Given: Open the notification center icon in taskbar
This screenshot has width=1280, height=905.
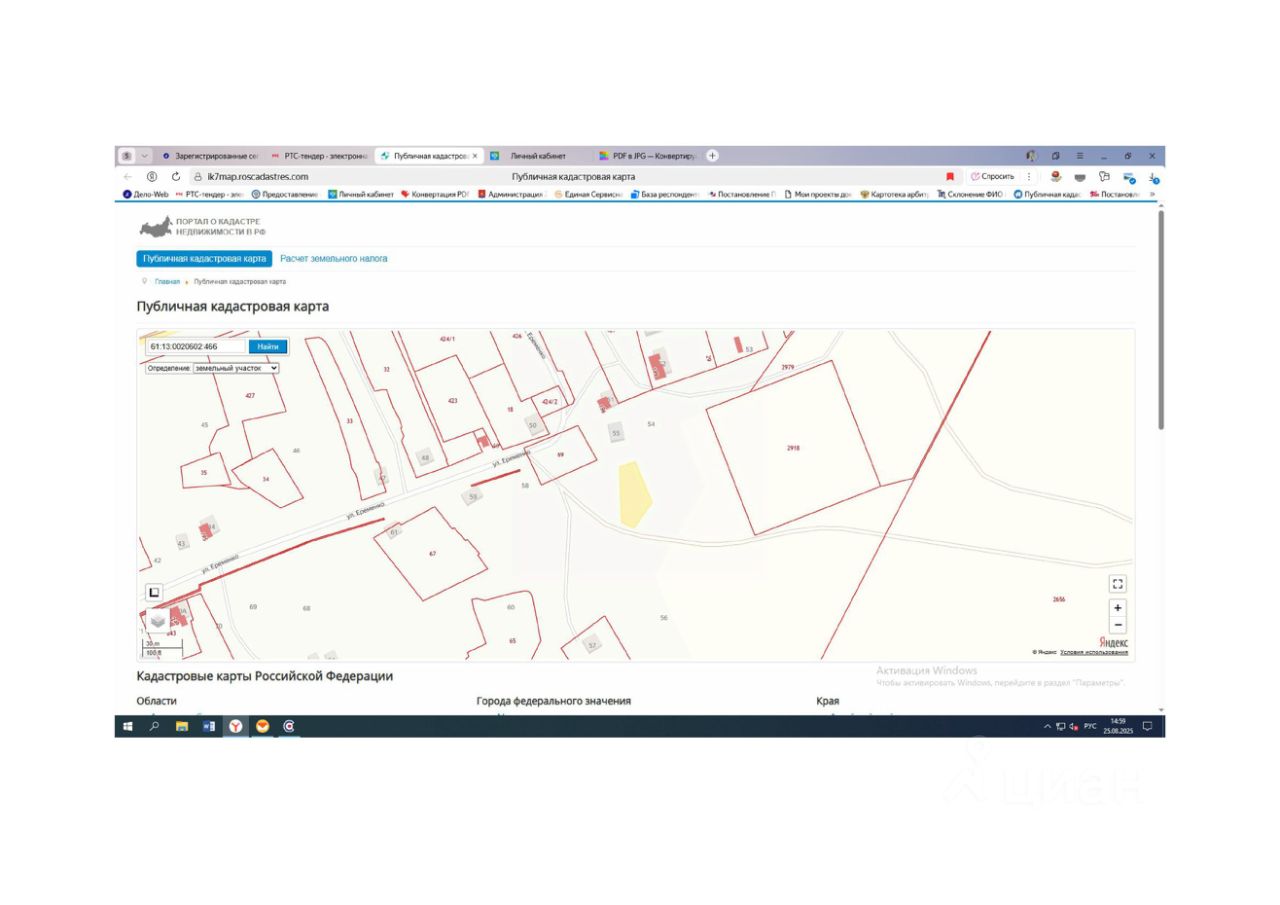Looking at the screenshot, I should click(1148, 727).
